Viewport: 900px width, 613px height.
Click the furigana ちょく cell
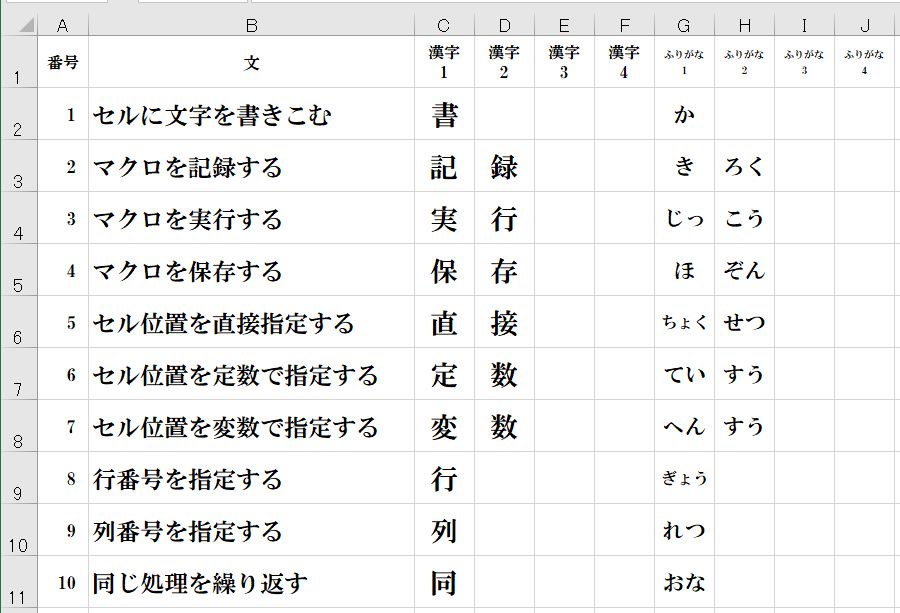click(684, 322)
